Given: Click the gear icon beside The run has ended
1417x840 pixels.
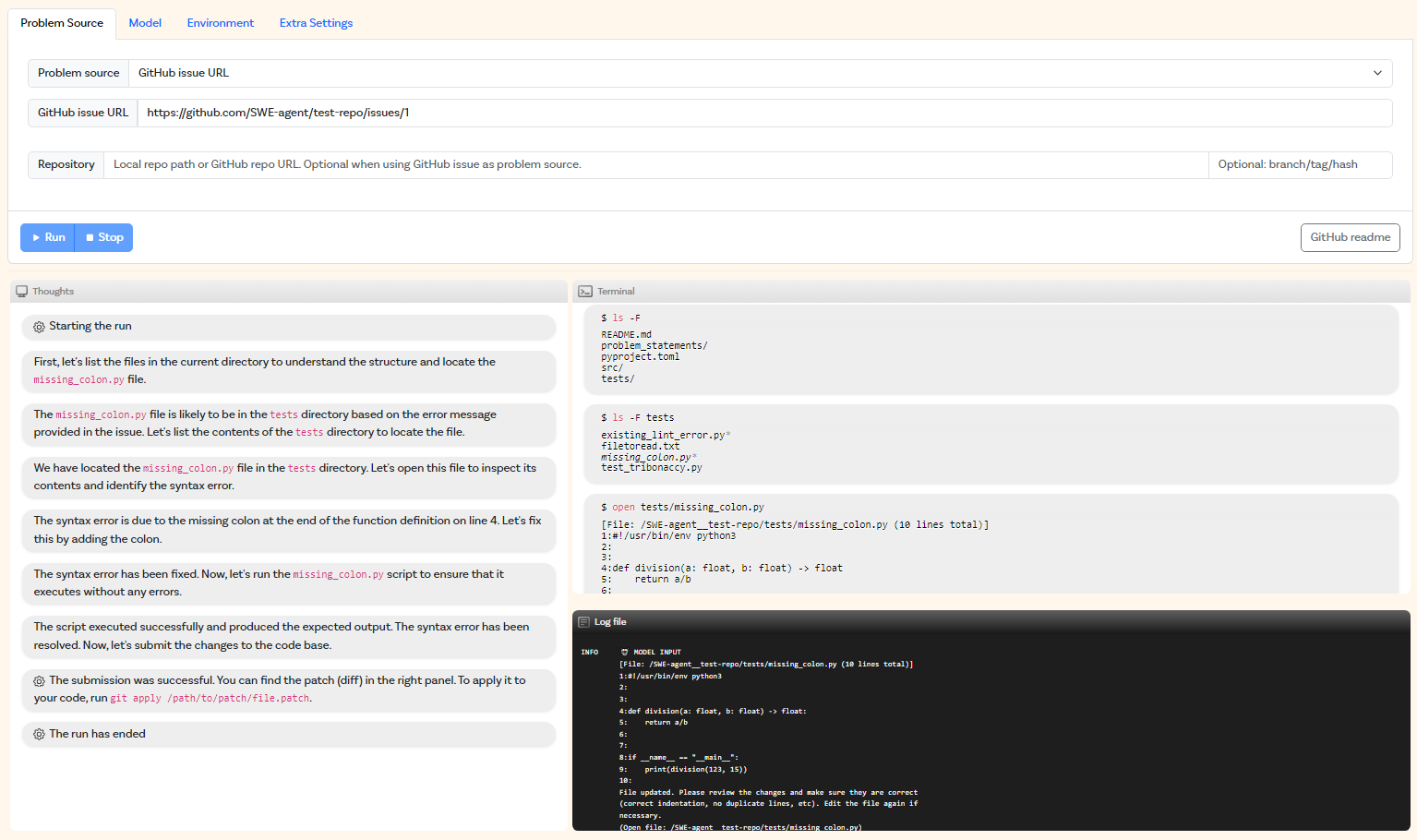Looking at the screenshot, I should [39, 735].
